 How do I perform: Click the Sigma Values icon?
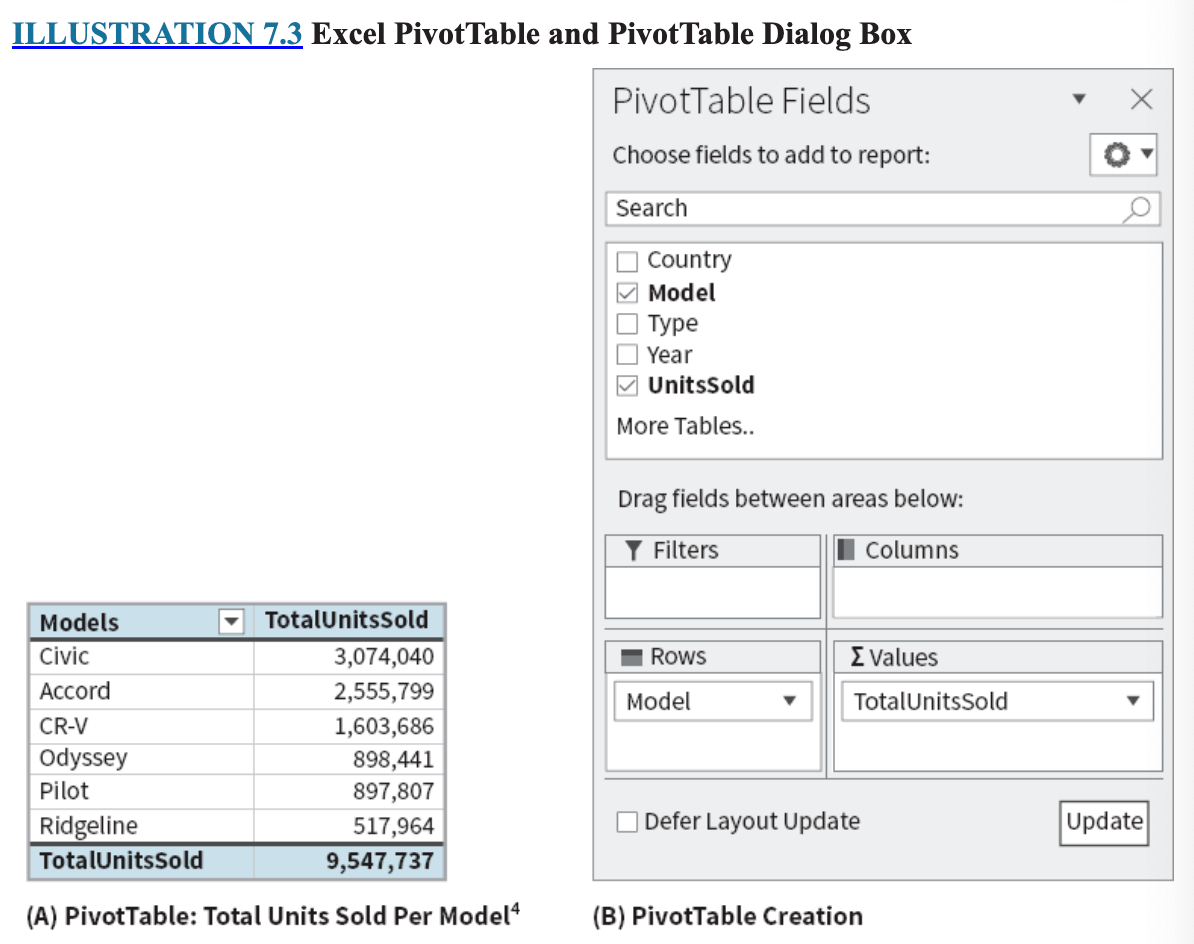[x=857, y=656]
